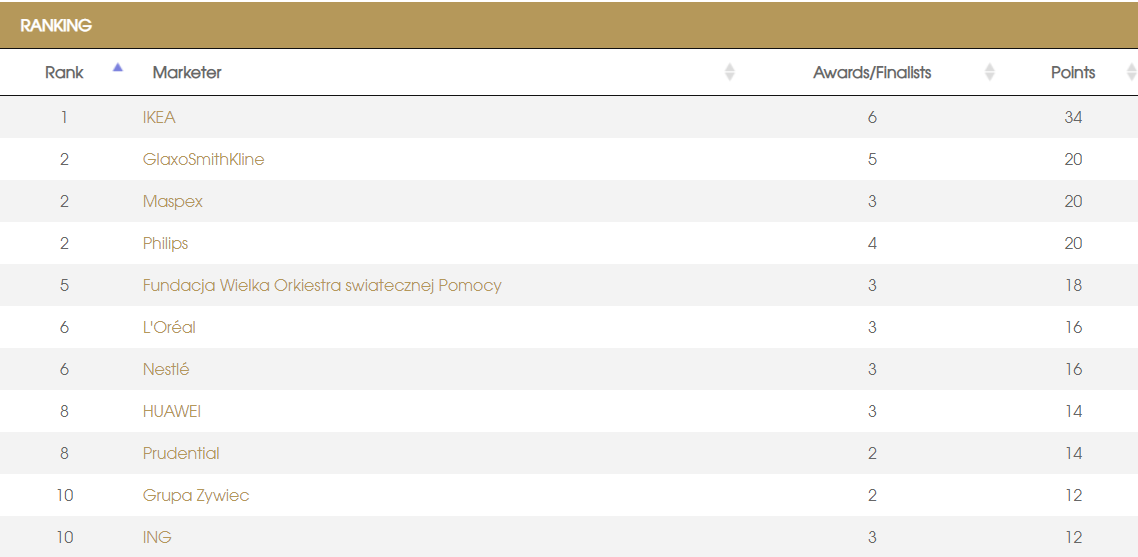Open the IKEA marketer link
Screen dimensions: 1138x557
point(159,118)
